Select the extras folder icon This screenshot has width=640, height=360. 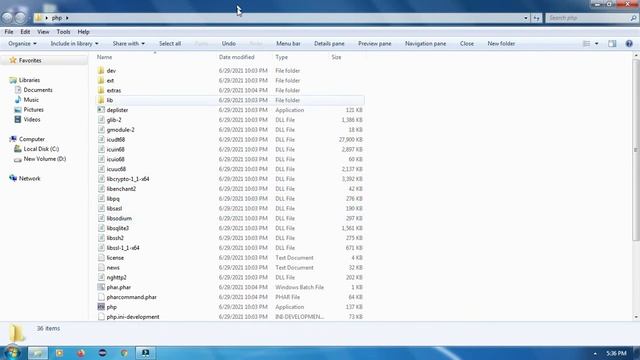101,90
